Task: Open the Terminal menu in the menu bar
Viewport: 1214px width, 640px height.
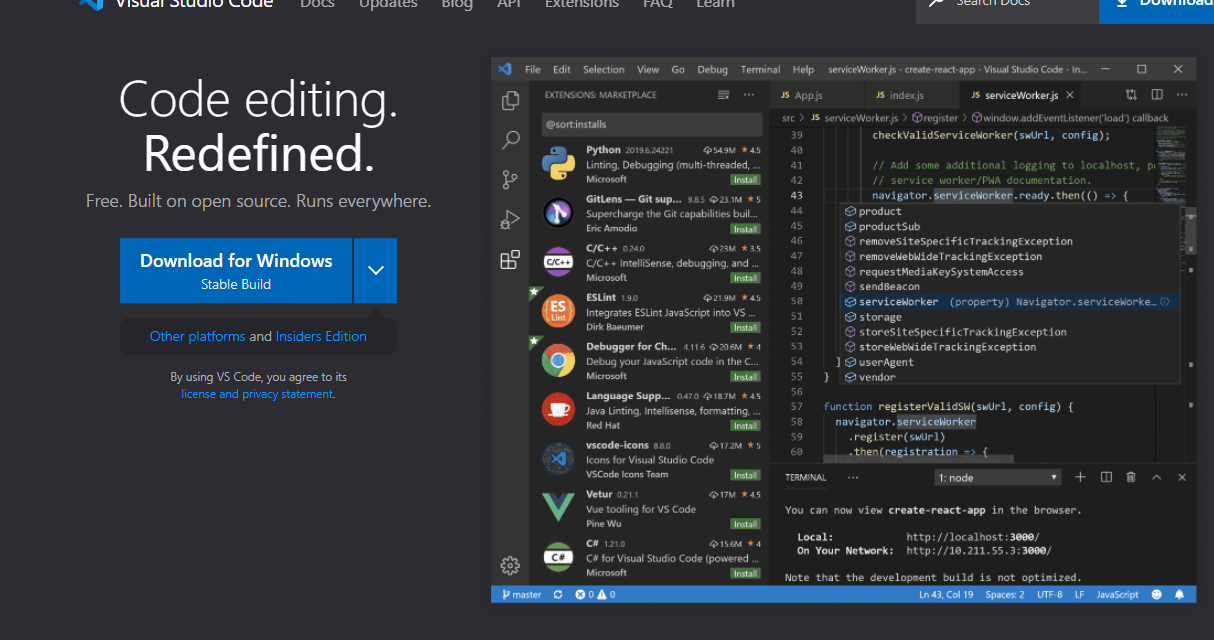Action: [760, 69]
